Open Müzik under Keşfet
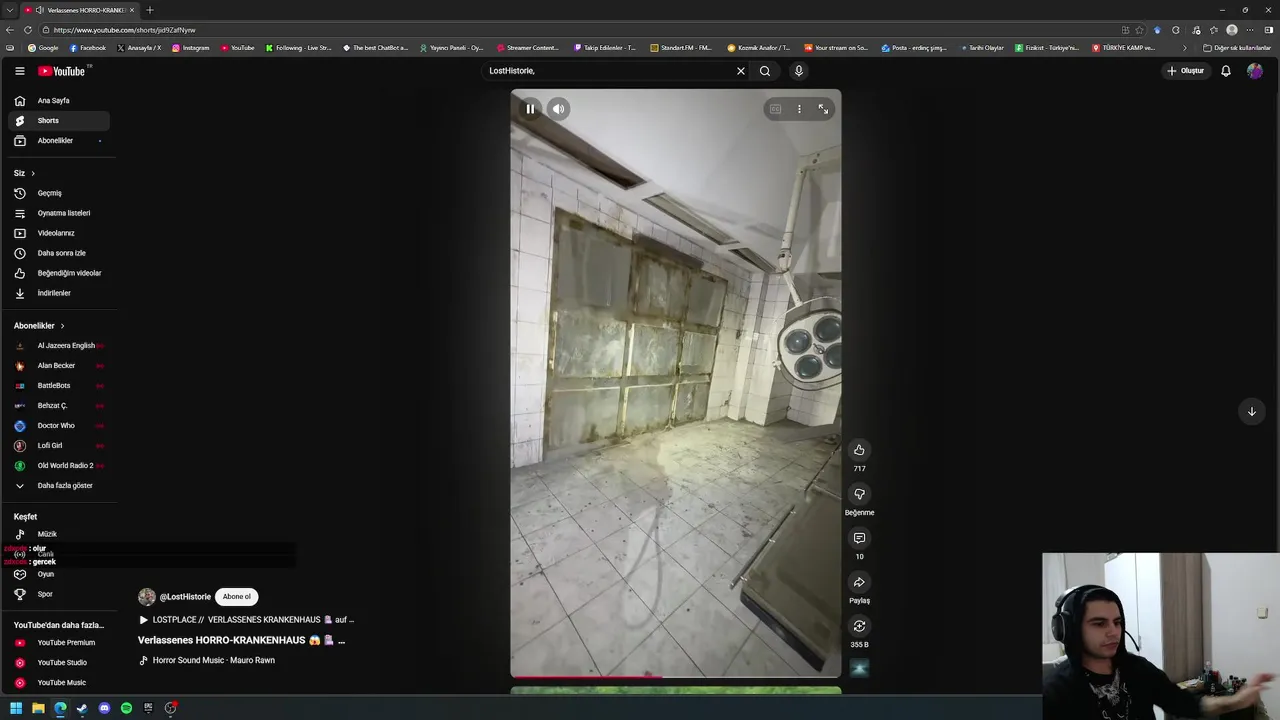The width and height of the screenshot is (1280, 720). pos(58,534)
